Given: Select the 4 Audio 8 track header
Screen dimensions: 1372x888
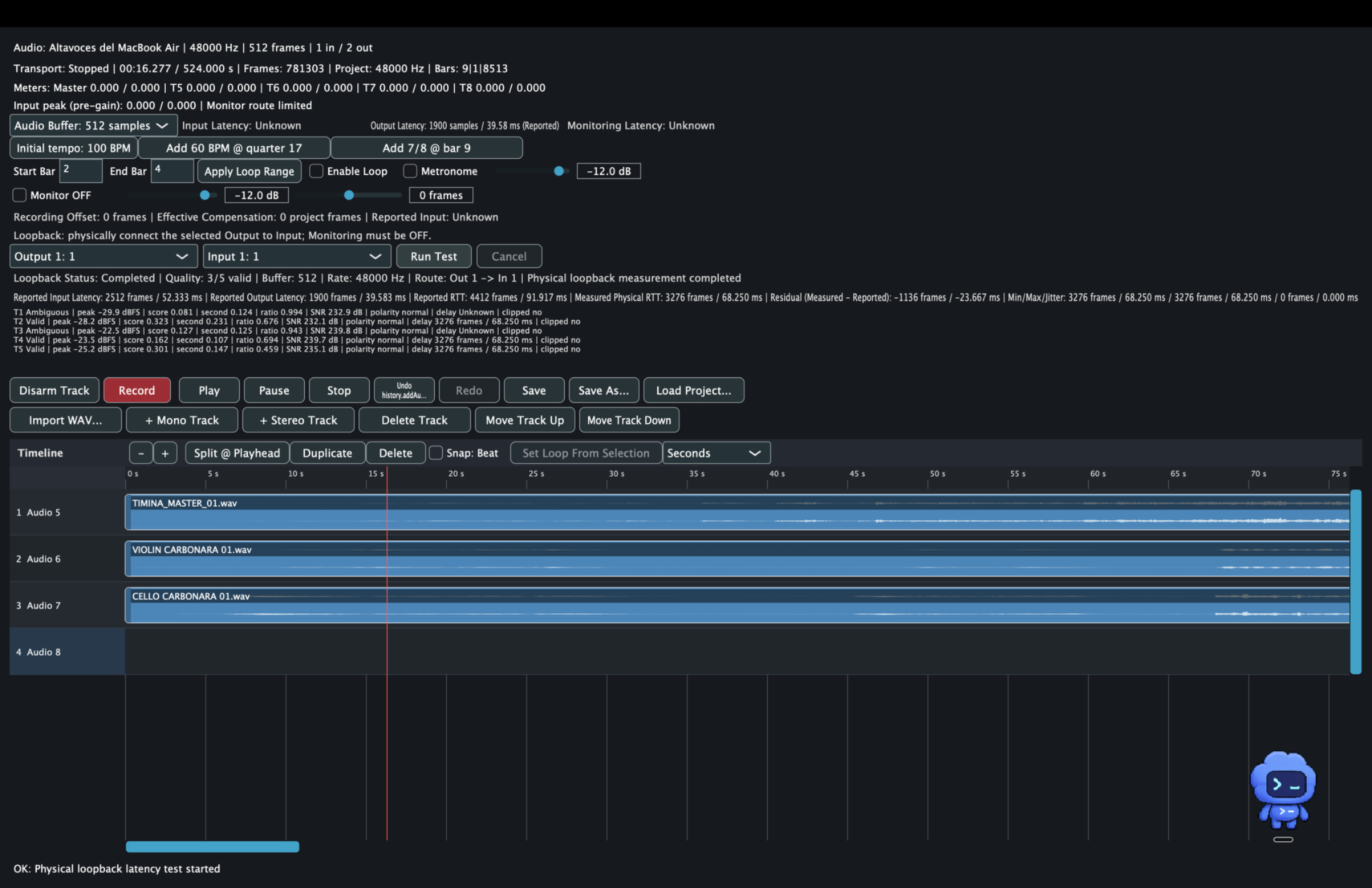Looking at the screenshot, I should pos(67,651).
